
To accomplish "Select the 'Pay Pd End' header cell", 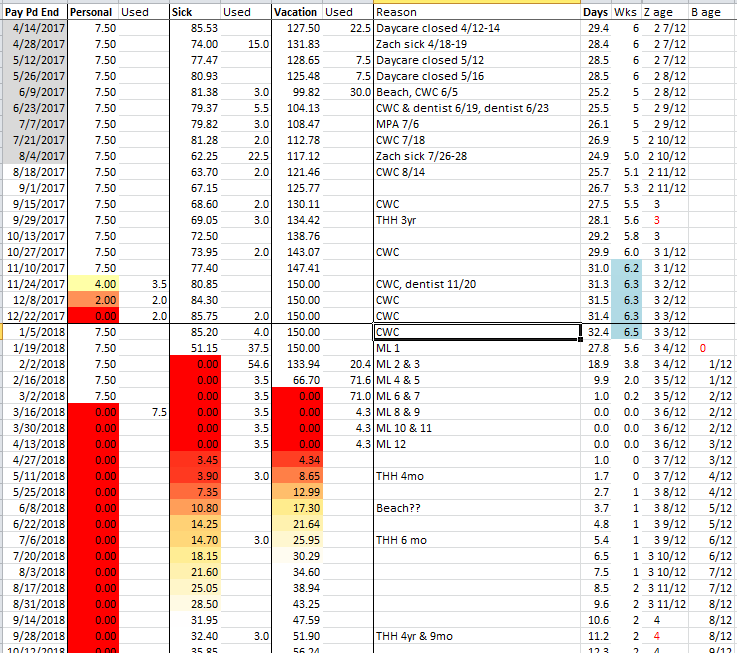I will coord(34,12).
